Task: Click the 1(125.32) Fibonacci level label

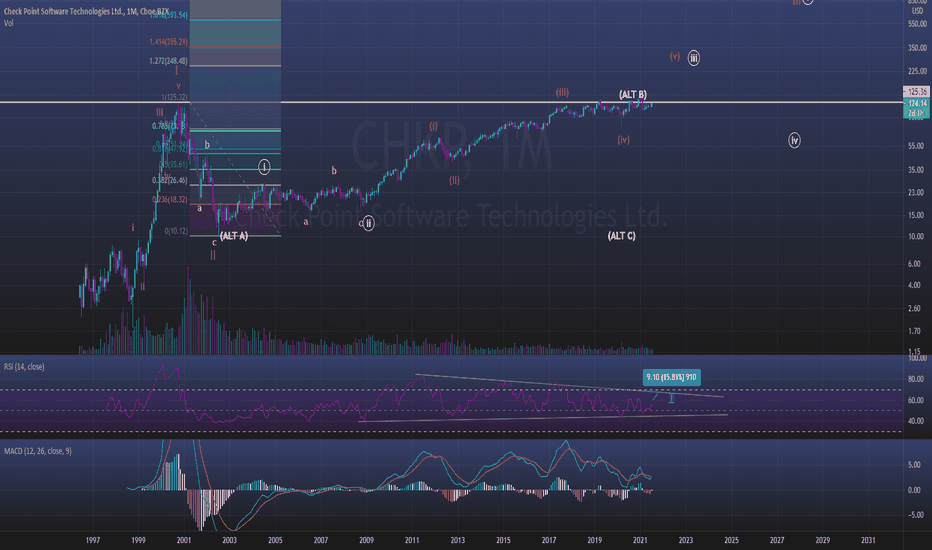Action: click(x=174, y=97)
